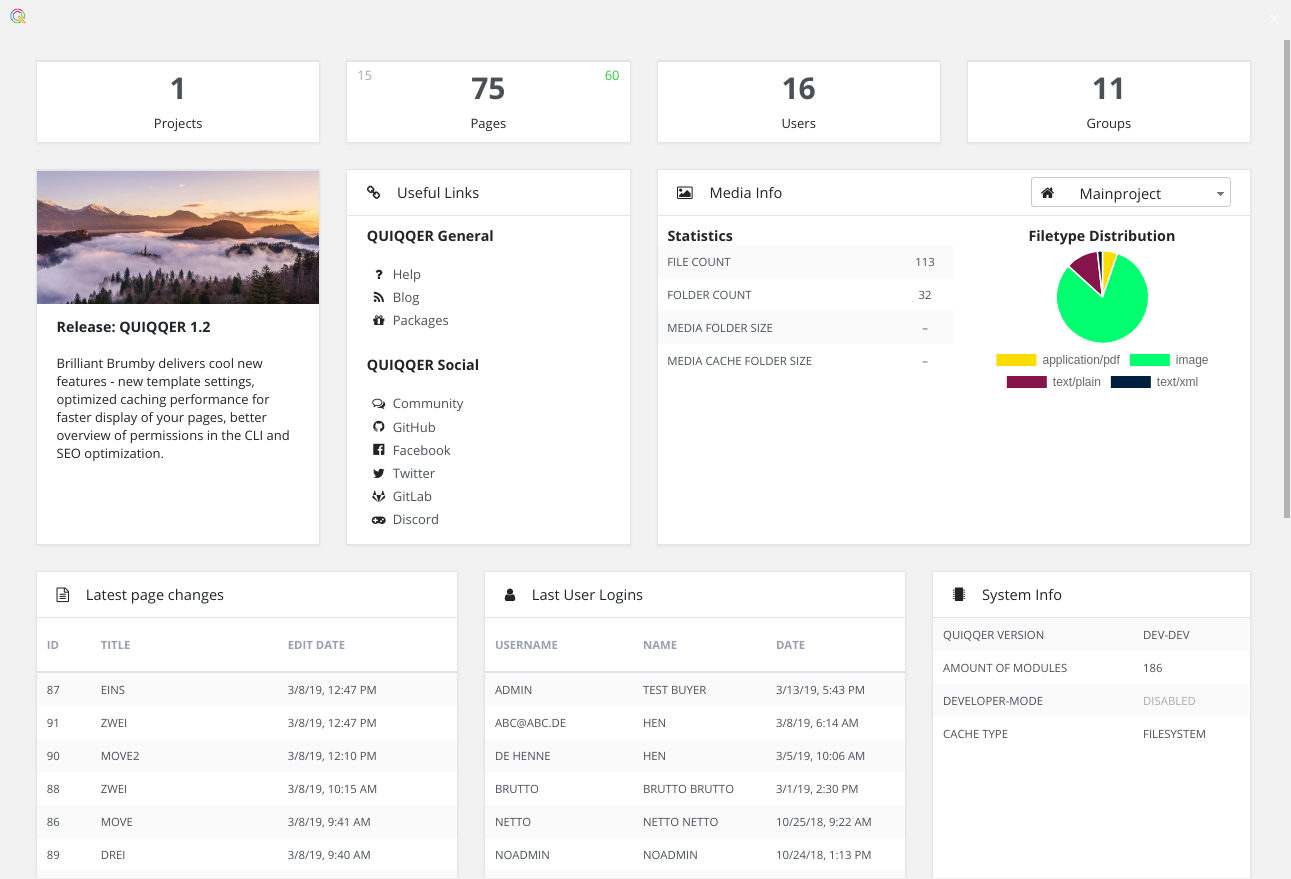
Task: Click the FOLDER COUNT value 32
Action: [x=925, y=295]
